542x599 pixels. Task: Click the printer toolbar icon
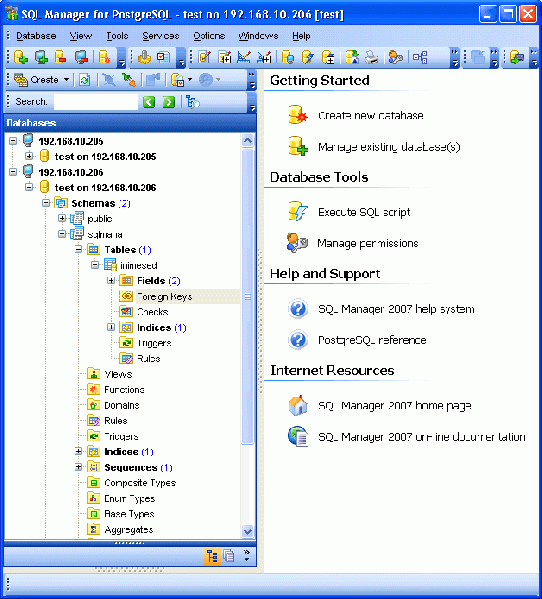(x=371, y=57)
